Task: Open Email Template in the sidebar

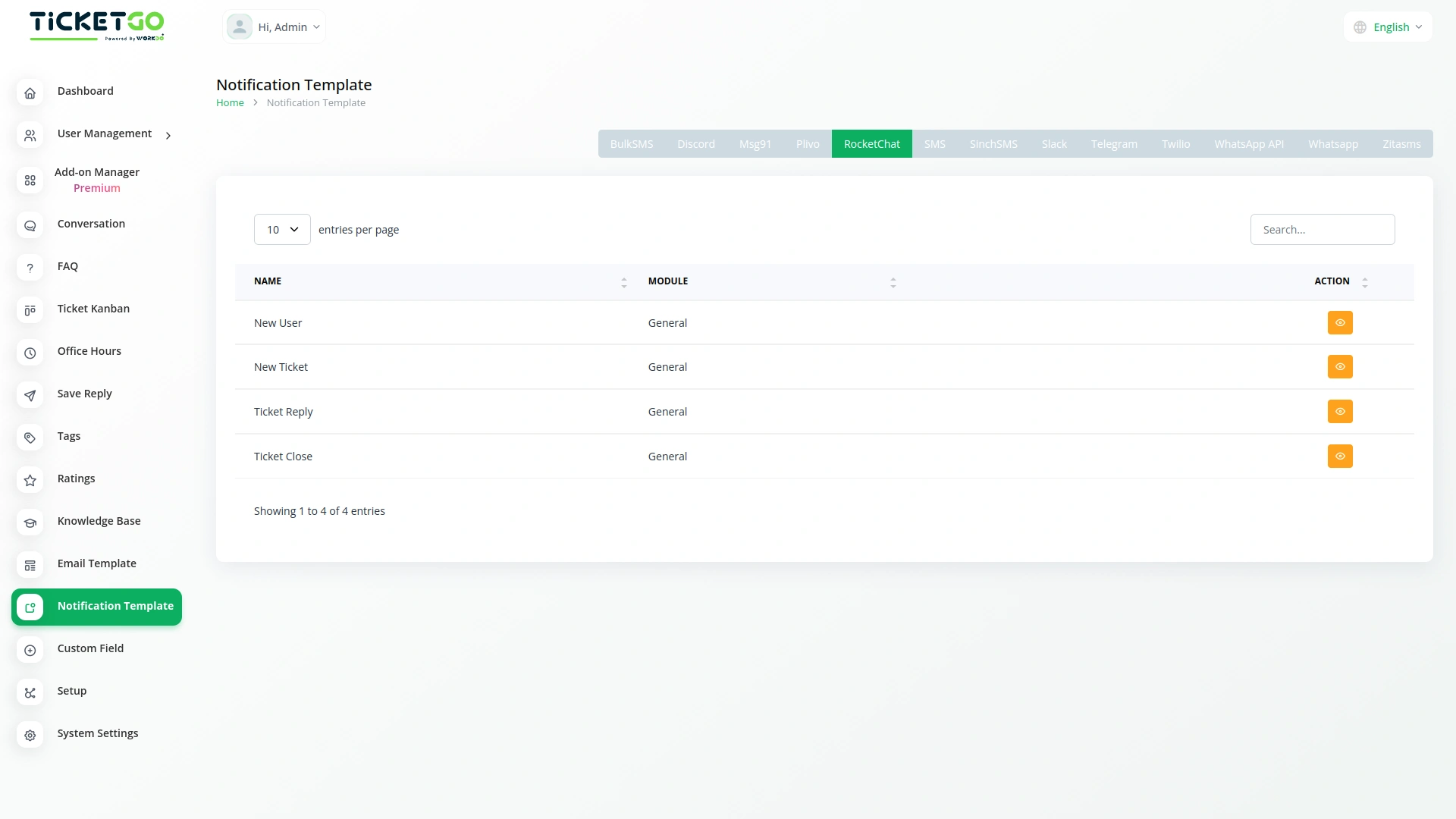Action: coord(96,563)
